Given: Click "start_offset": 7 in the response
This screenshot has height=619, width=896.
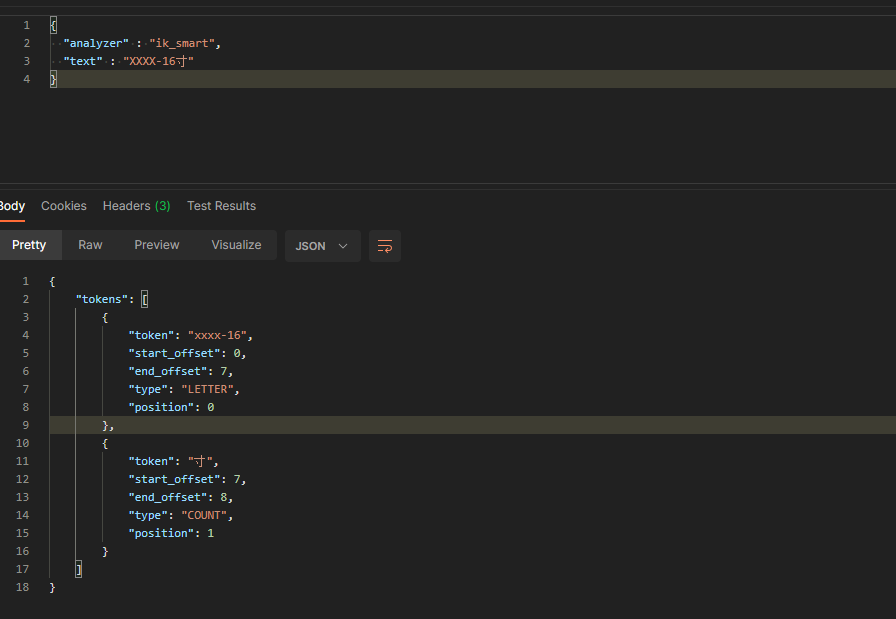Looking at the screenshot, I should [185, 480].
